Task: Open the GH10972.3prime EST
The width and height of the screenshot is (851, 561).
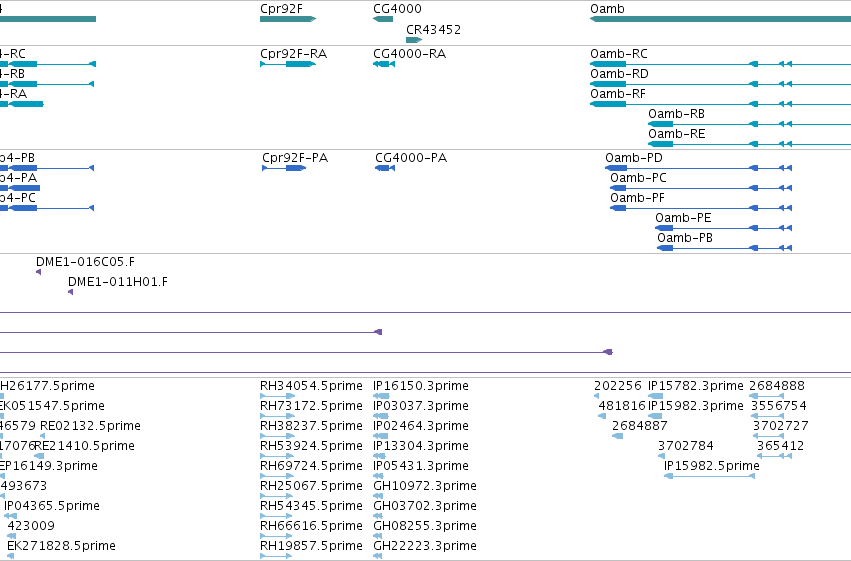Action: 378,496
